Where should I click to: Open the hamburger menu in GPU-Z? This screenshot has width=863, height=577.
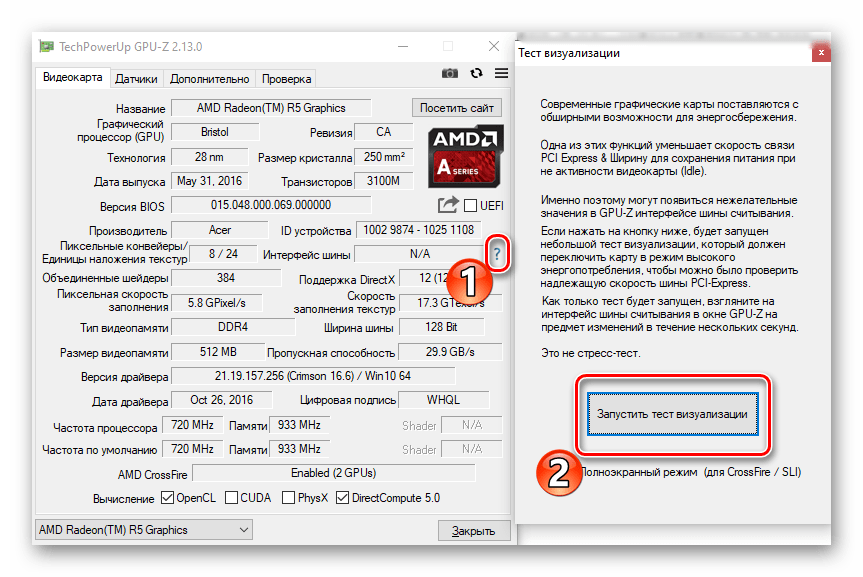(x=500, y=74)
